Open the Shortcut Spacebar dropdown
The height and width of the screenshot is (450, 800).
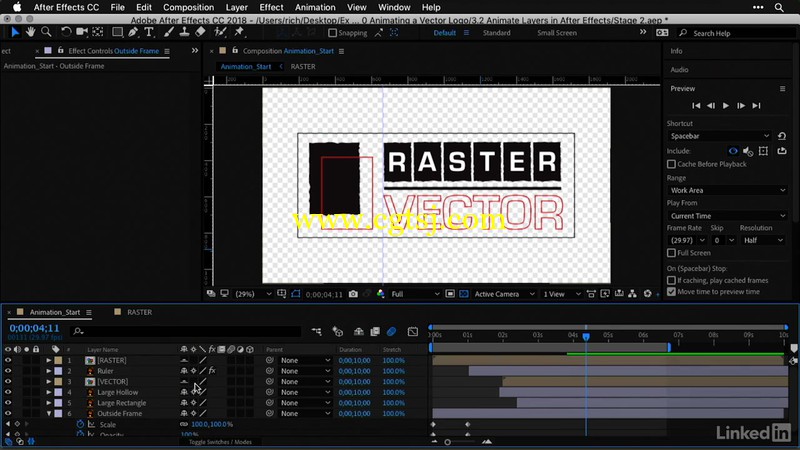[719, 136]
